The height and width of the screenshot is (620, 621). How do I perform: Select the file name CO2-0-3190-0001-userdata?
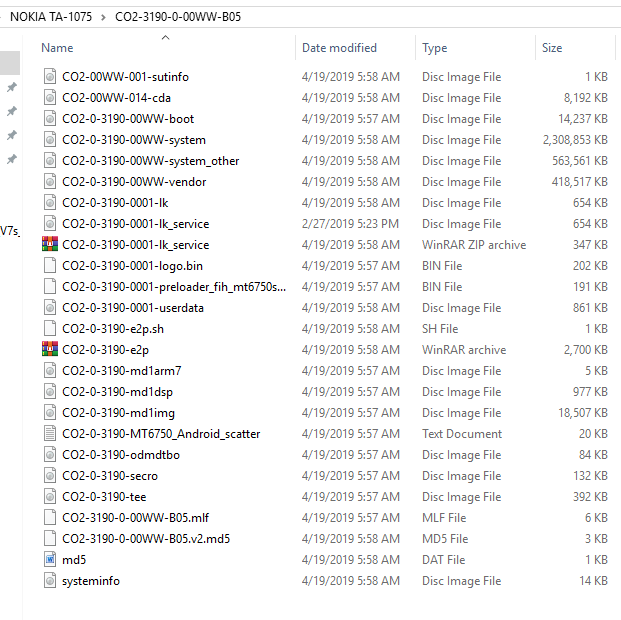coord(133,308)
